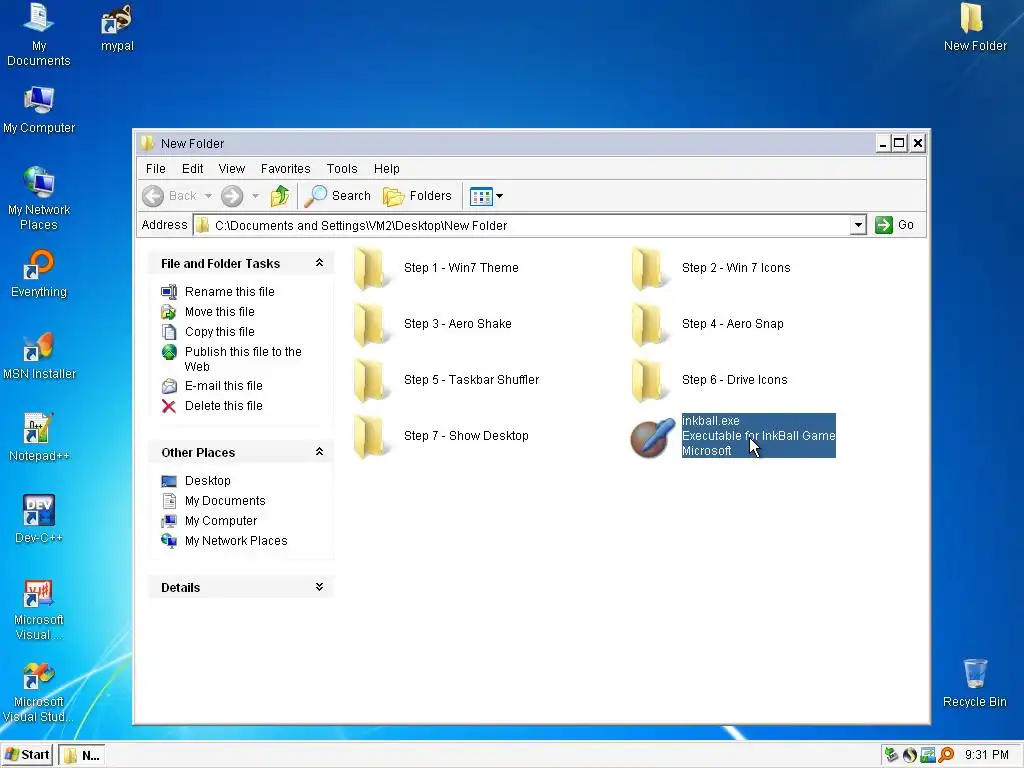The height and width of the screenshot is (768, 1024).
Task: Click the safely remove hardware tray icon
Action: (x=891, y=755)
